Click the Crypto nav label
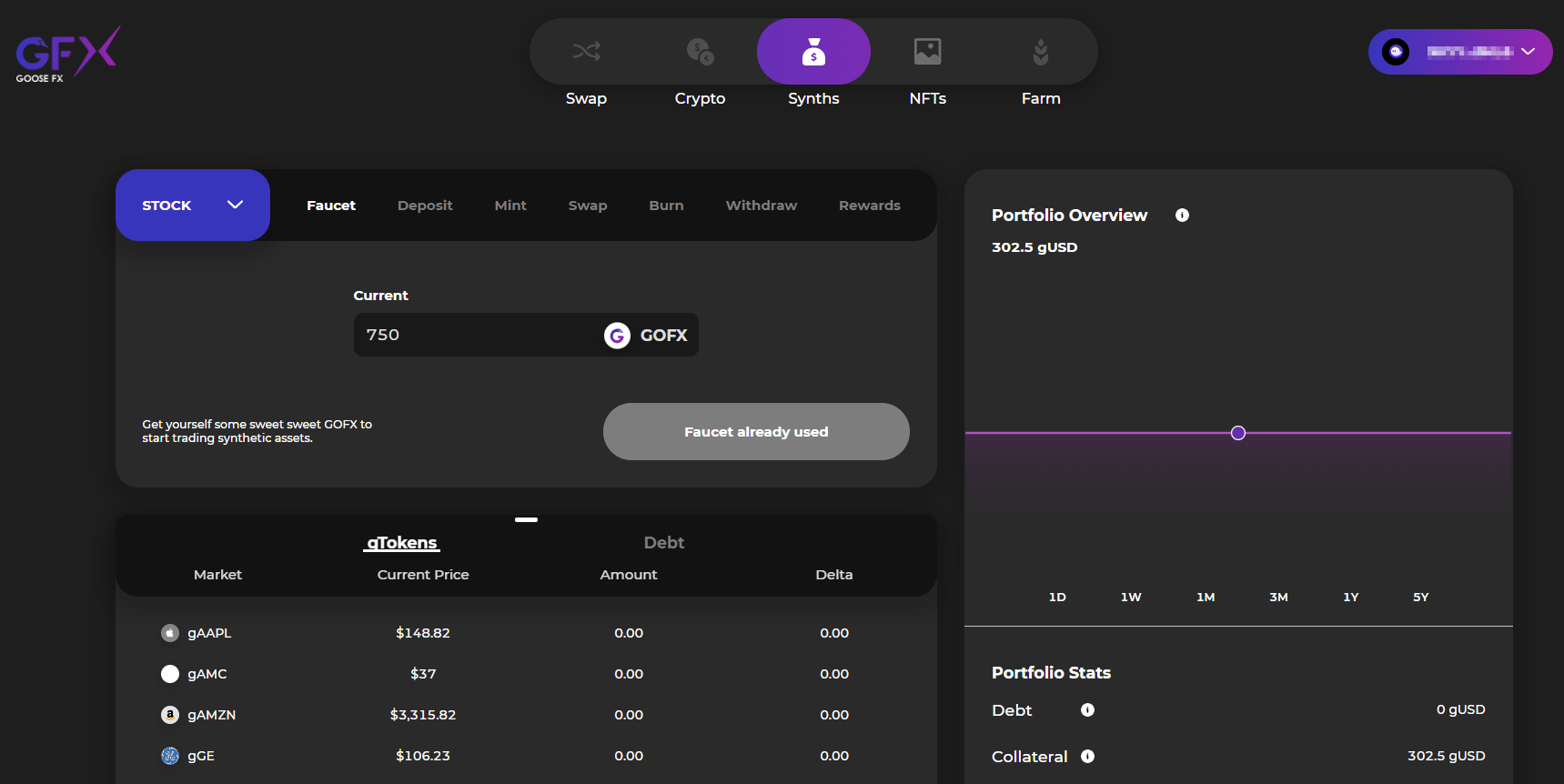Image resolution: width=1564 pixels, height=784 pixels. click(700, 98)
